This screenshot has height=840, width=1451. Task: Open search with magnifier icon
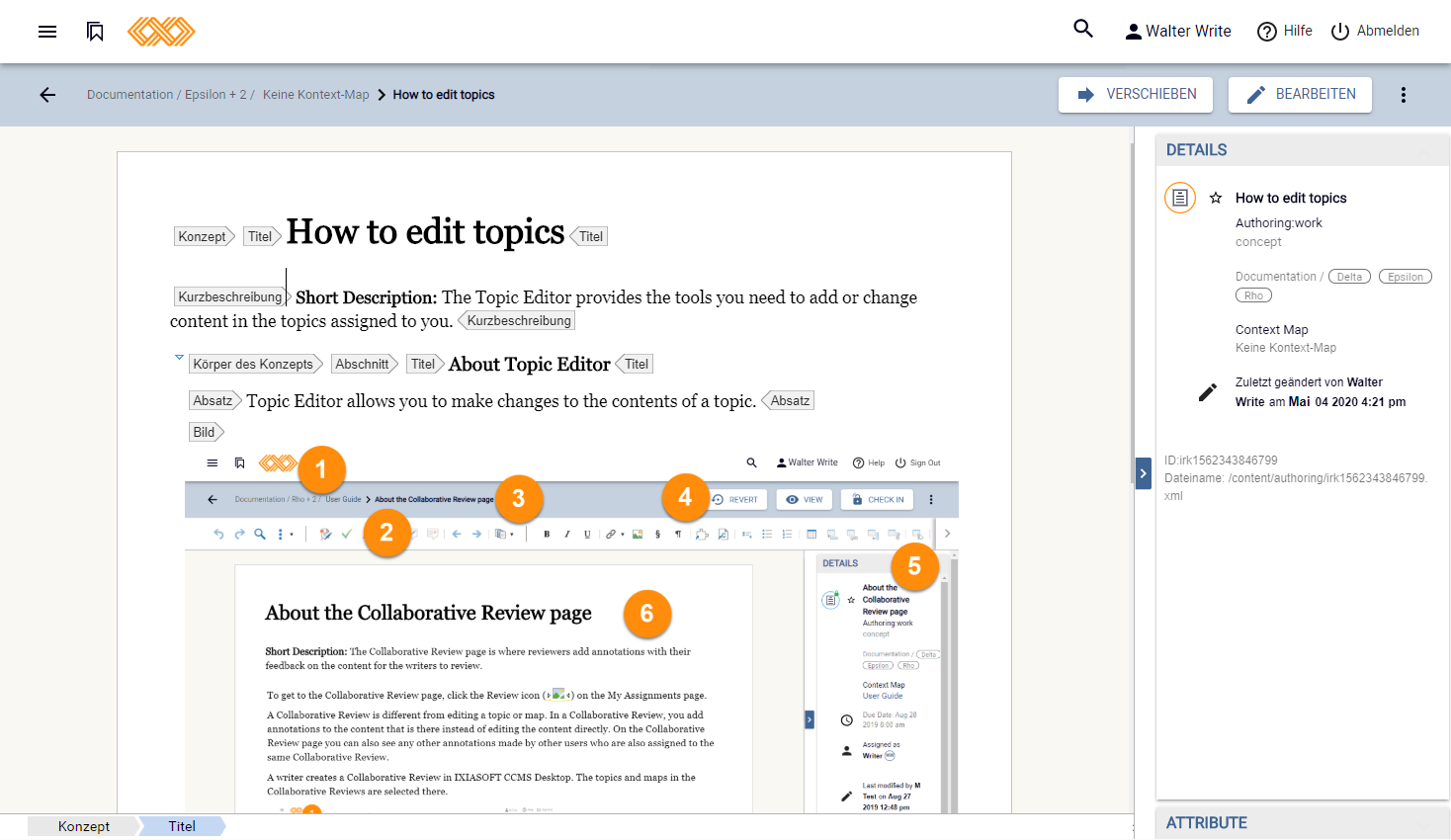tap(1083, 29)
